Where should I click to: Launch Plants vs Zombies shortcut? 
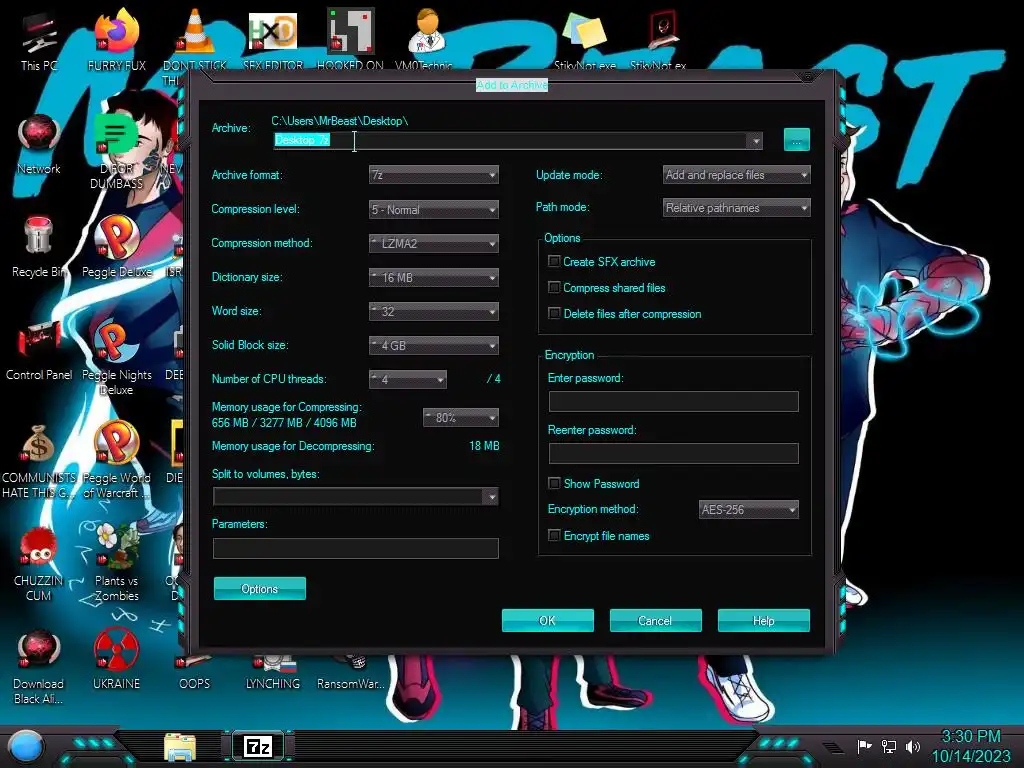click(x=116, y=564)
